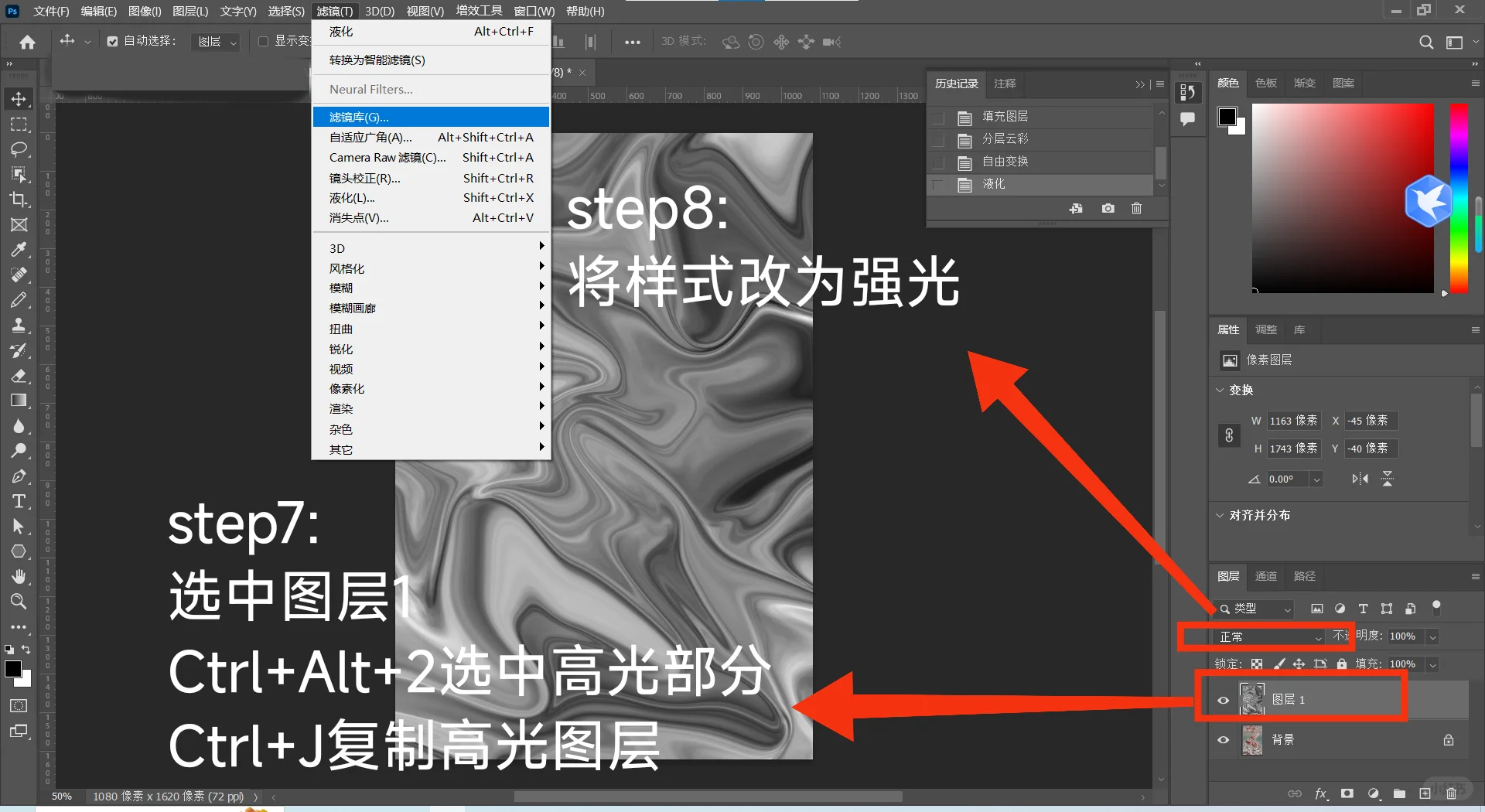This screenshot has width=1485, height=812.
Task: Choose 滤镜库(G)... from the Filter menu
Action: click(x=431, y=117)
